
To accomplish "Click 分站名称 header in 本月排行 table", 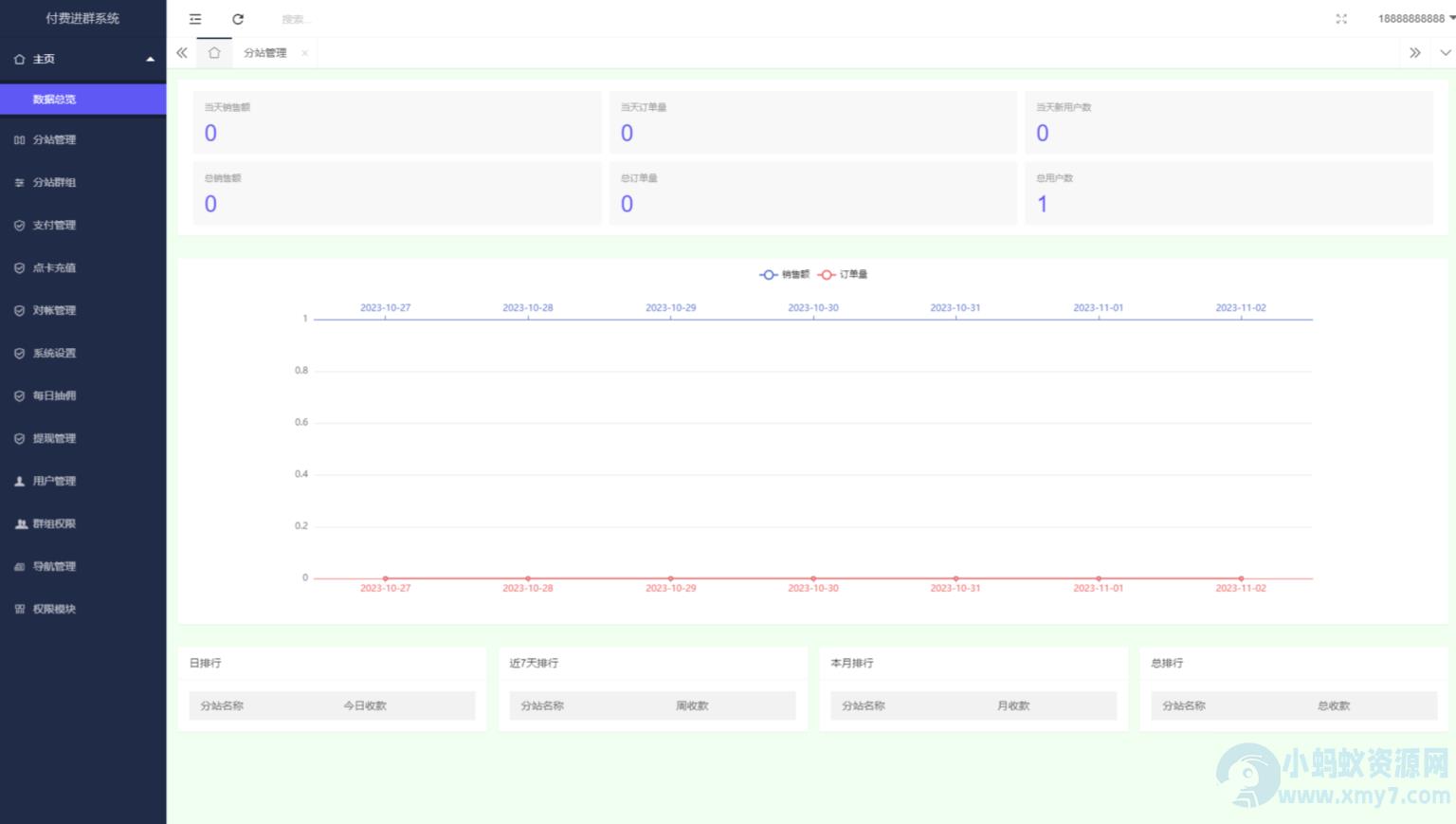I will [x=864, y=706].
